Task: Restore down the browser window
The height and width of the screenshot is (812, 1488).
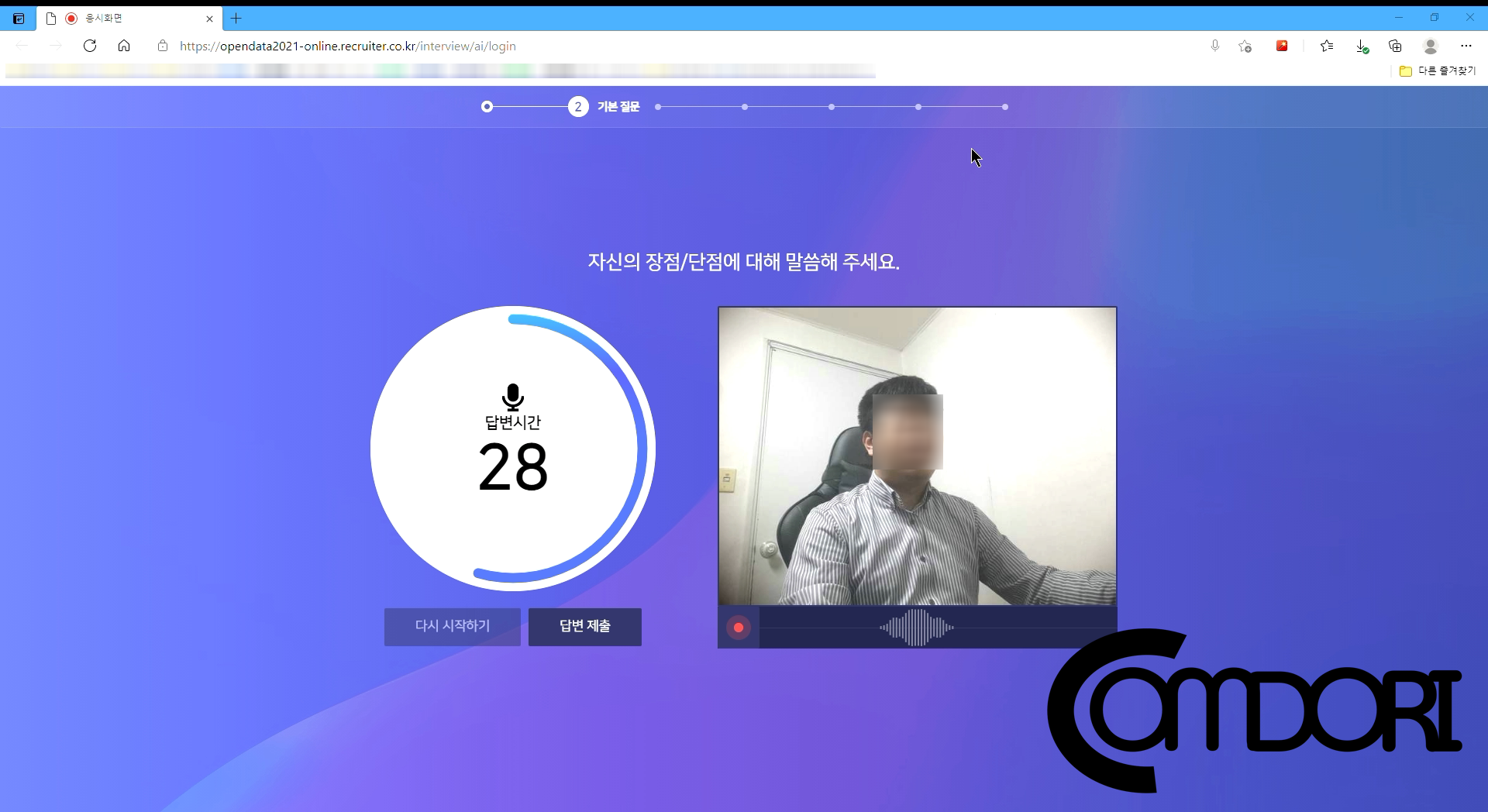Action: point(1435,18)
